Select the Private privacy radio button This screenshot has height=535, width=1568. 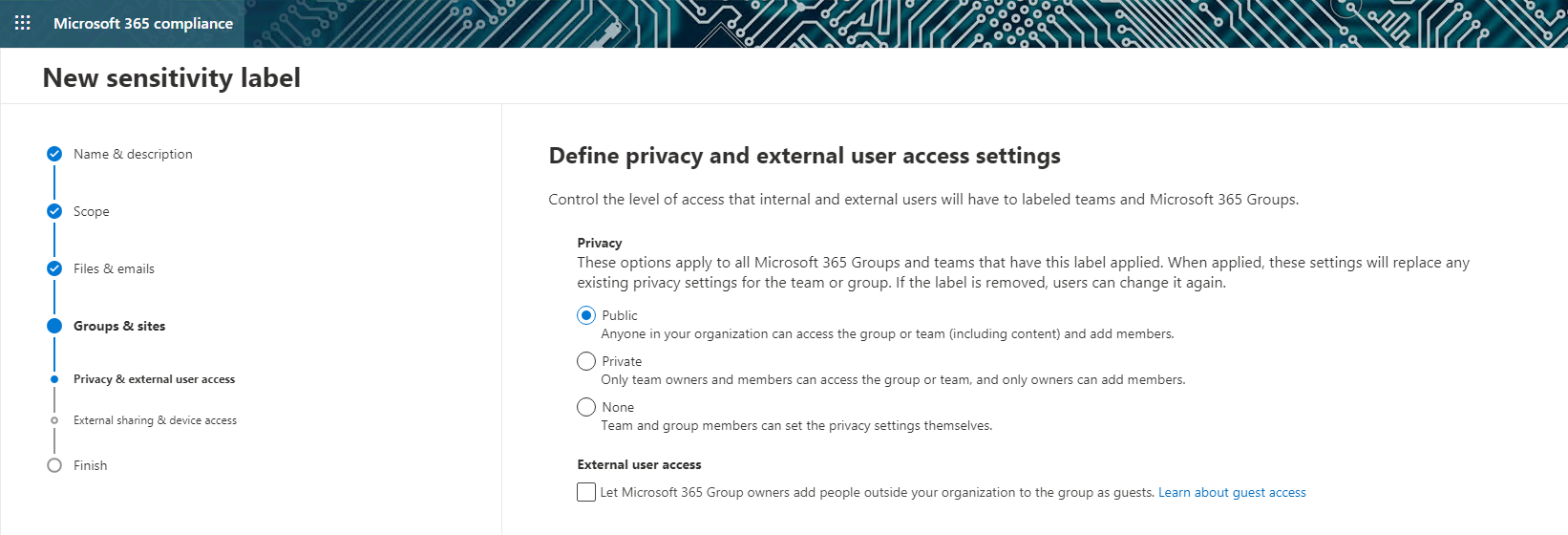(586, 361)
